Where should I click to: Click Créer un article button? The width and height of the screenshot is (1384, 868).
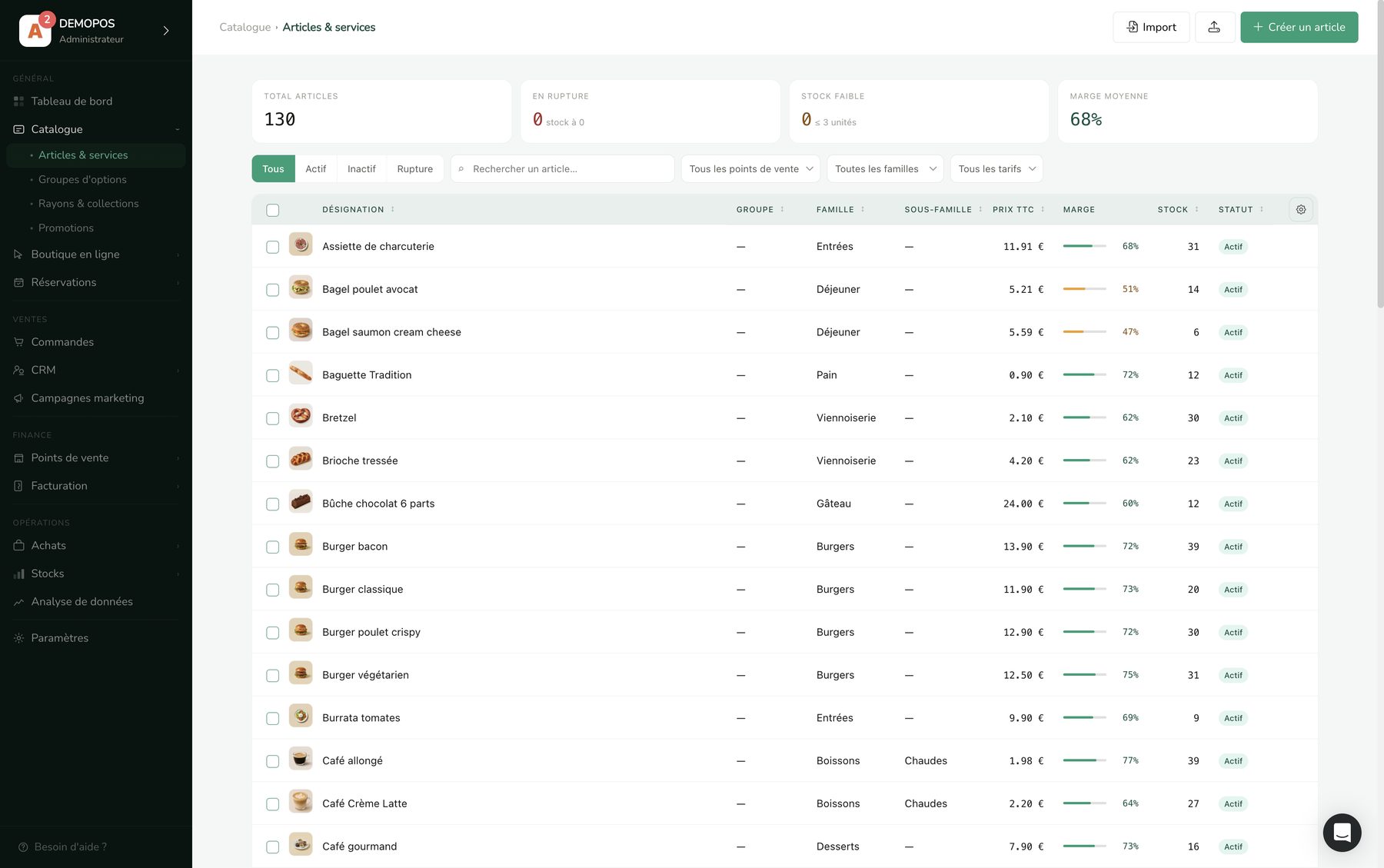click(x=1299, y=27)
